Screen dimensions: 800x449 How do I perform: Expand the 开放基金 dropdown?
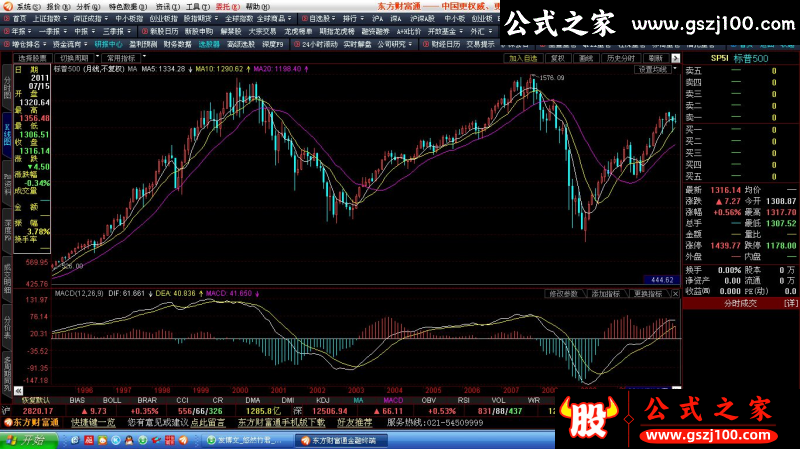click(x=461, y=31)
